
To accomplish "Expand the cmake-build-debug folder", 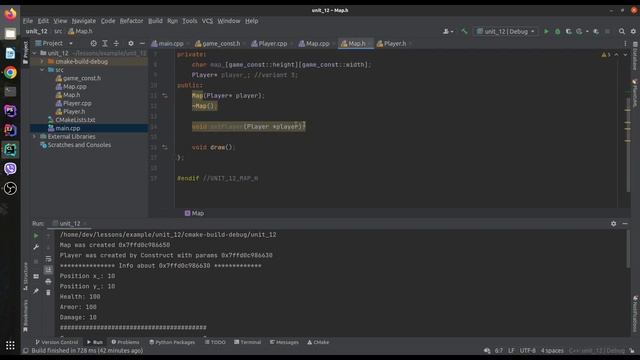I will 42,62.
